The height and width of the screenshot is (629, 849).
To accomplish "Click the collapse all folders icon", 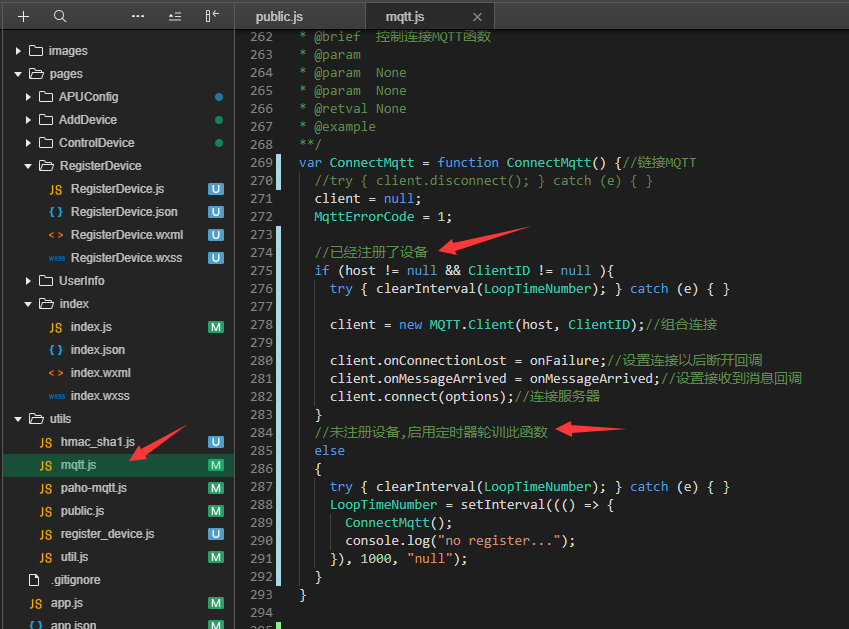I will 175,17.
